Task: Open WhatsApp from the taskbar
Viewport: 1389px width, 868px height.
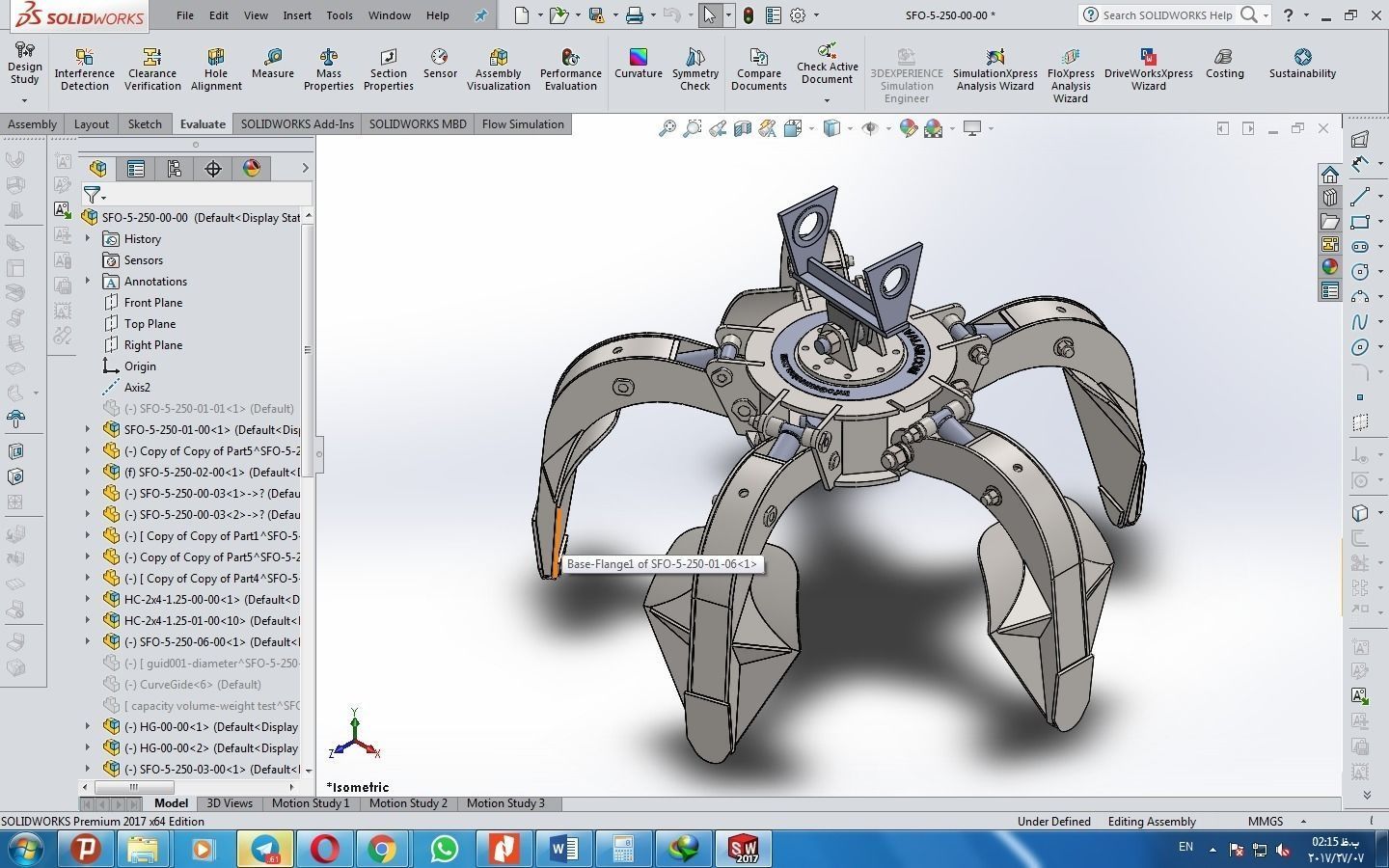Action: 444,850
